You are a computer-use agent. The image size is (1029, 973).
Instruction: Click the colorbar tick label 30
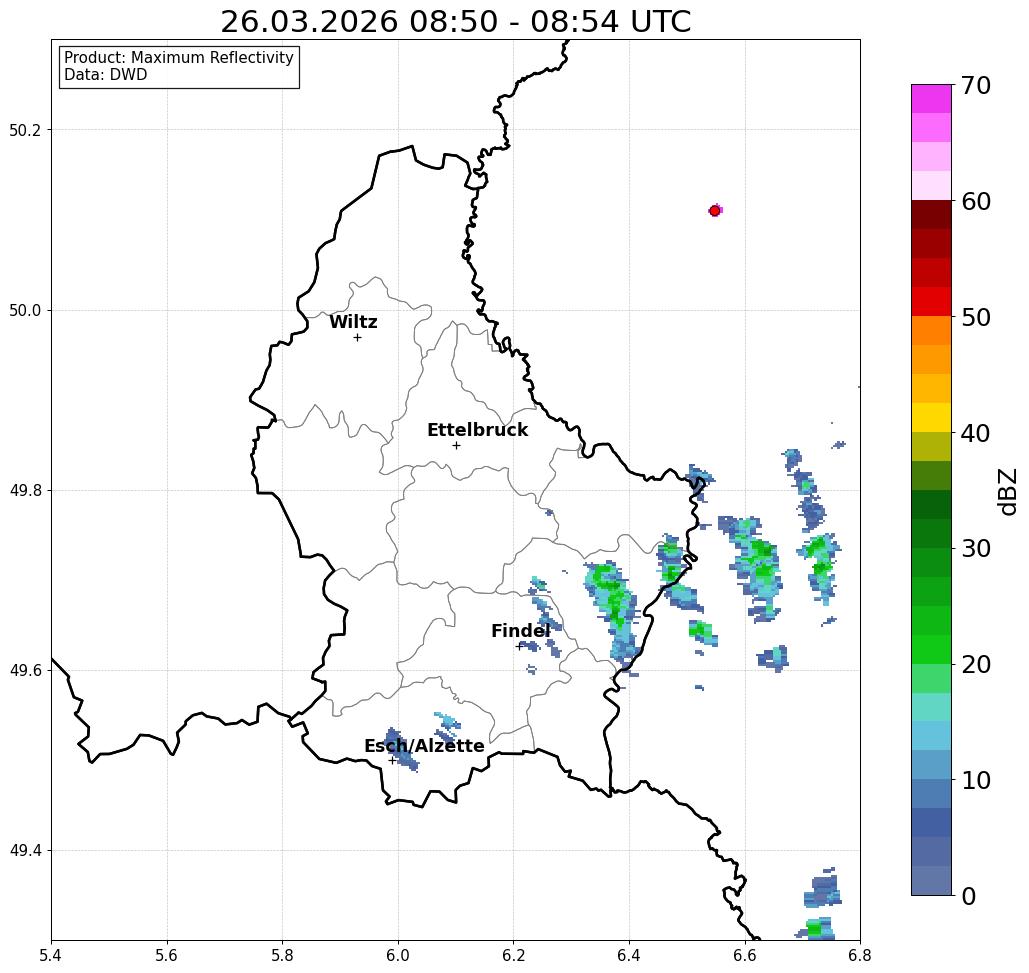tap(975, 549)
